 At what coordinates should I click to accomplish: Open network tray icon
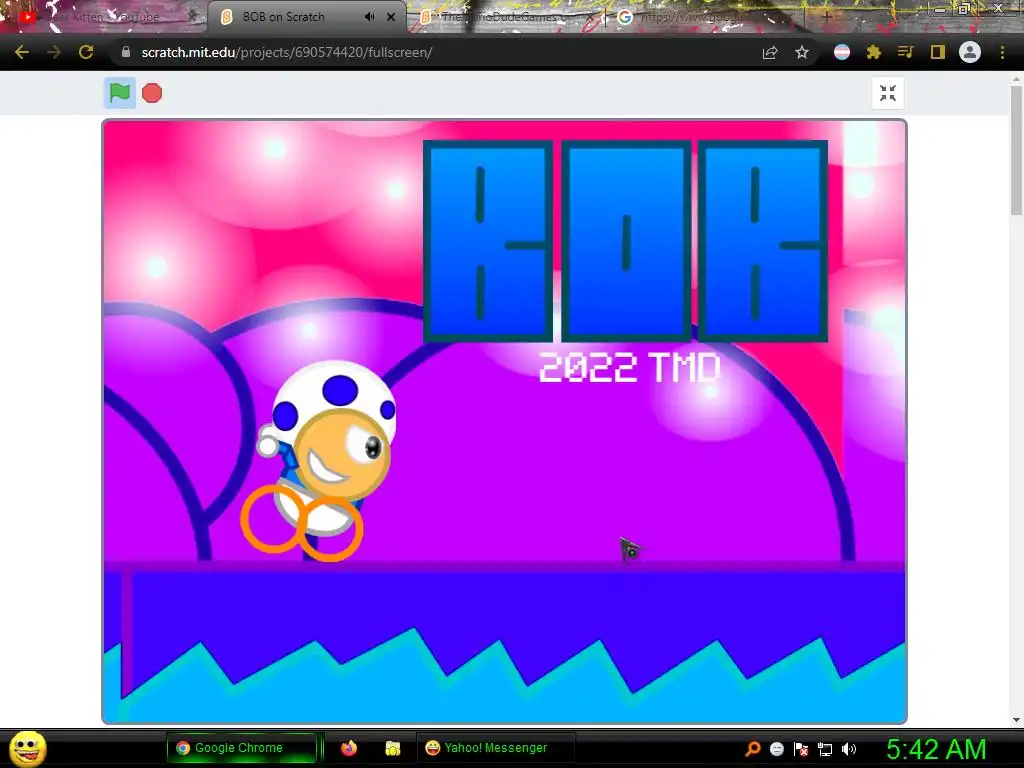point(825,749)
